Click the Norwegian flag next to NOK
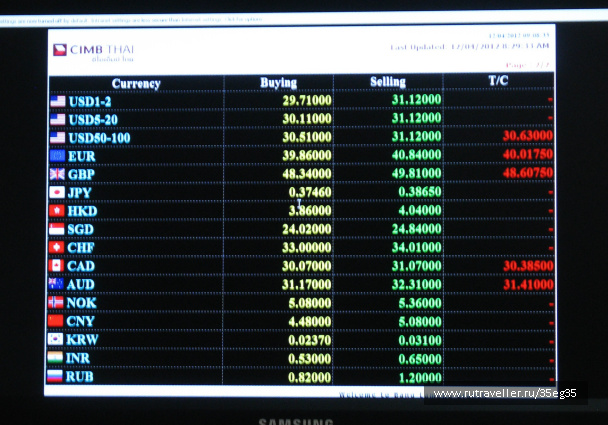608x425 pixels. [57, 302]
